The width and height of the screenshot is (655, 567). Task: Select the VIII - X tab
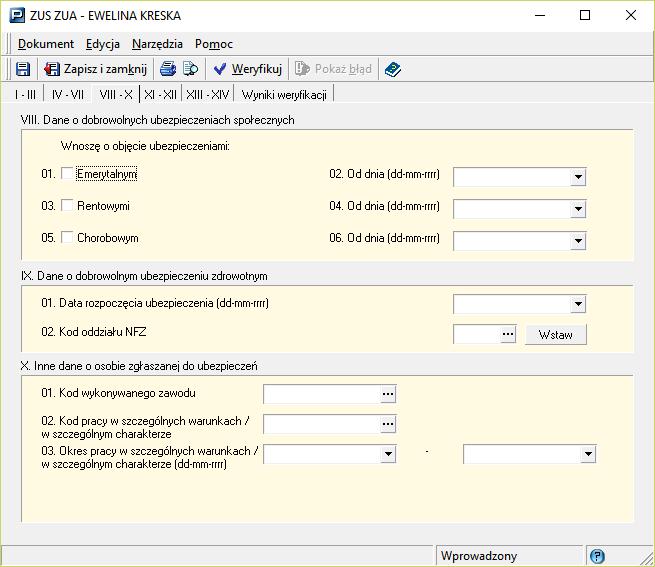[116, 95]
